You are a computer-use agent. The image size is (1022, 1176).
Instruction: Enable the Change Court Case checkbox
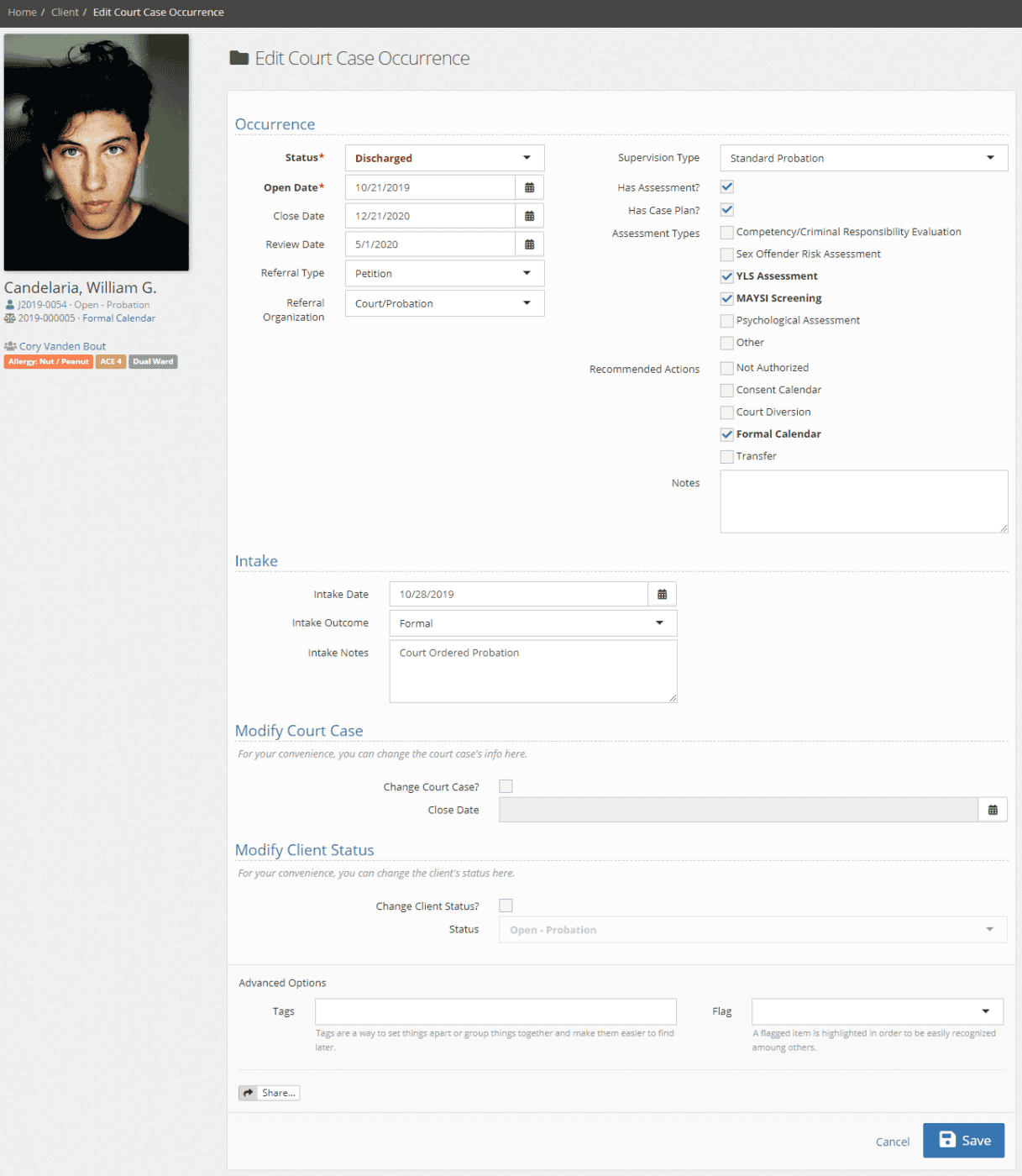506,786
